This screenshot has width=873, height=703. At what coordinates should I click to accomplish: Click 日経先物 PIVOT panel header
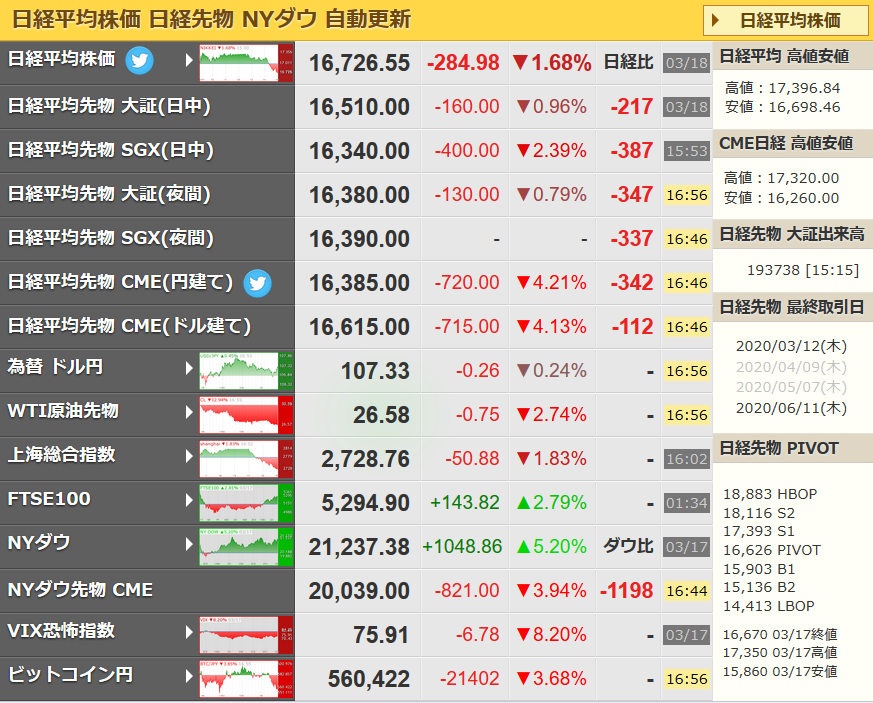click(793, 448)
